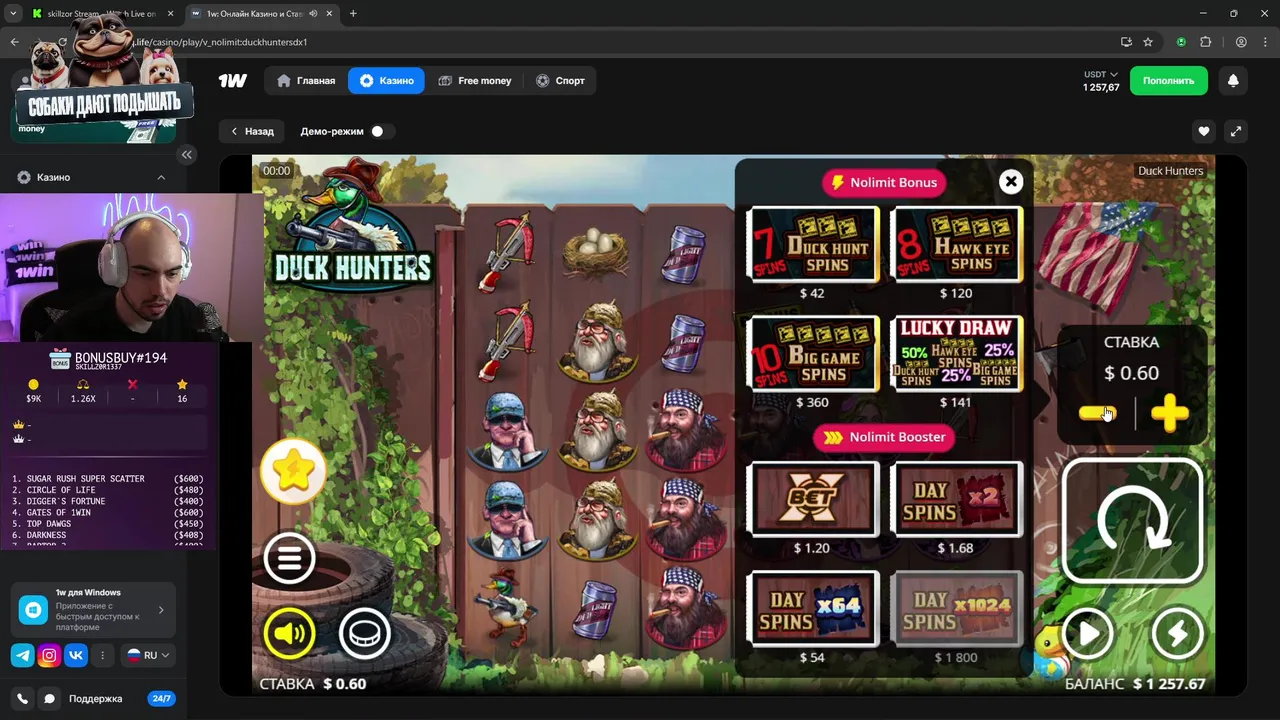
Task: Enable turbo mode lightning icon
Action: click(x=1177, y=633)
